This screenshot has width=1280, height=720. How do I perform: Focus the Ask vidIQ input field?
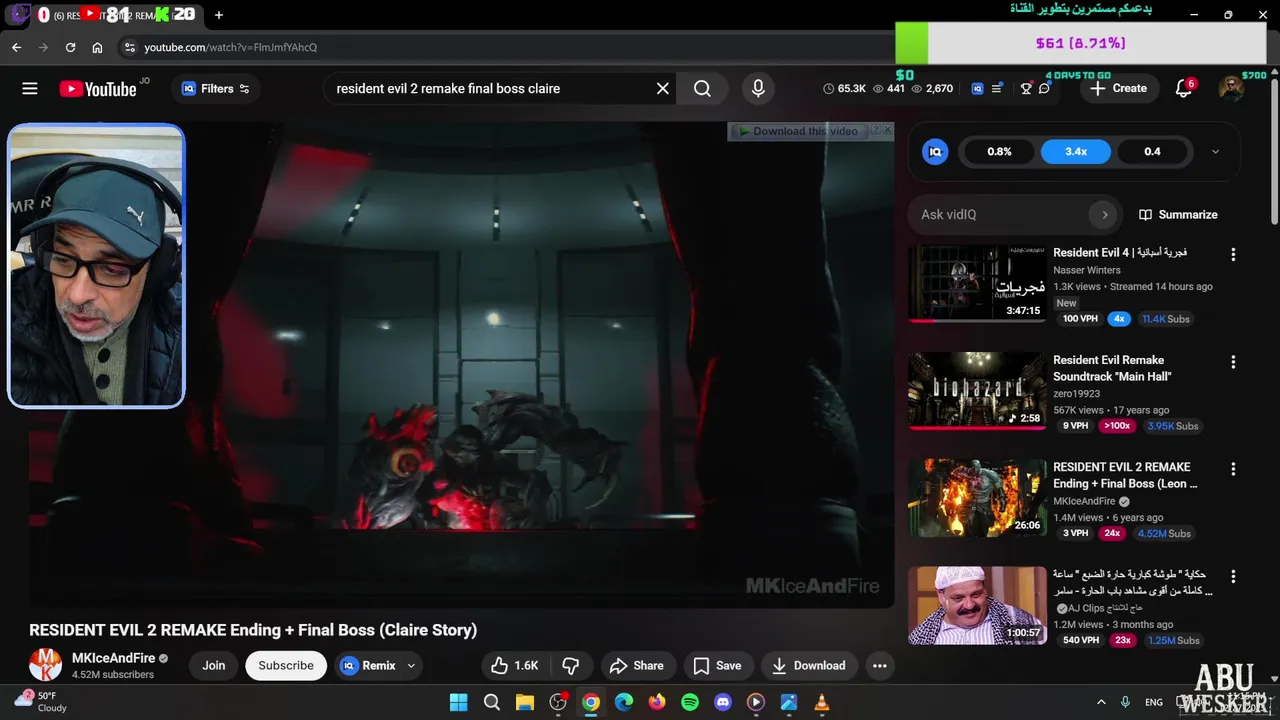coord(1000,214)
